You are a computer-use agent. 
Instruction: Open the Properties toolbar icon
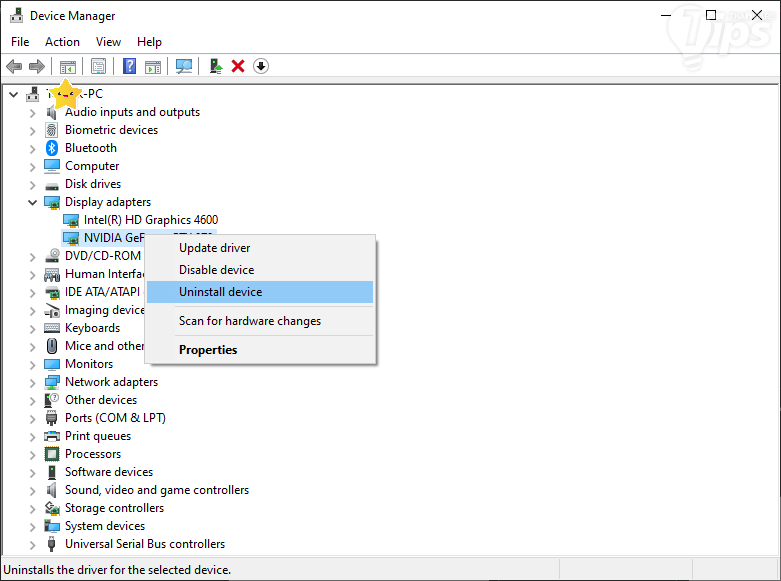[x=99, y=66]
